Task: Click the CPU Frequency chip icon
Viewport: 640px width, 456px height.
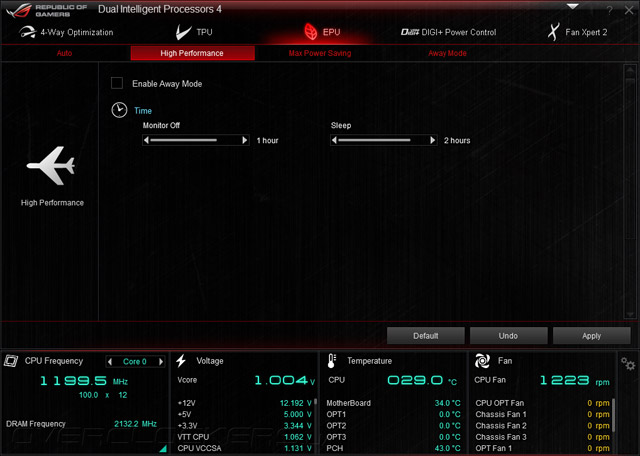Action: (x=11, y=361)
